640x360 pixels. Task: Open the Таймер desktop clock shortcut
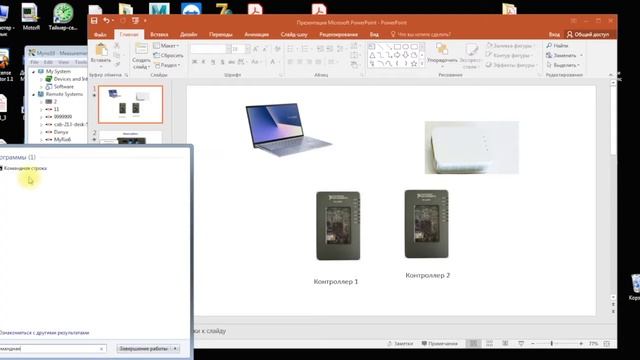pyautogui.click(x=63, y=17)
